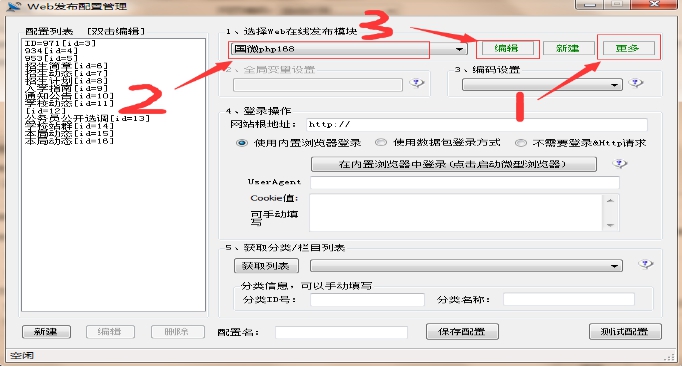Expand the 编码设置 dropdown

542,84
